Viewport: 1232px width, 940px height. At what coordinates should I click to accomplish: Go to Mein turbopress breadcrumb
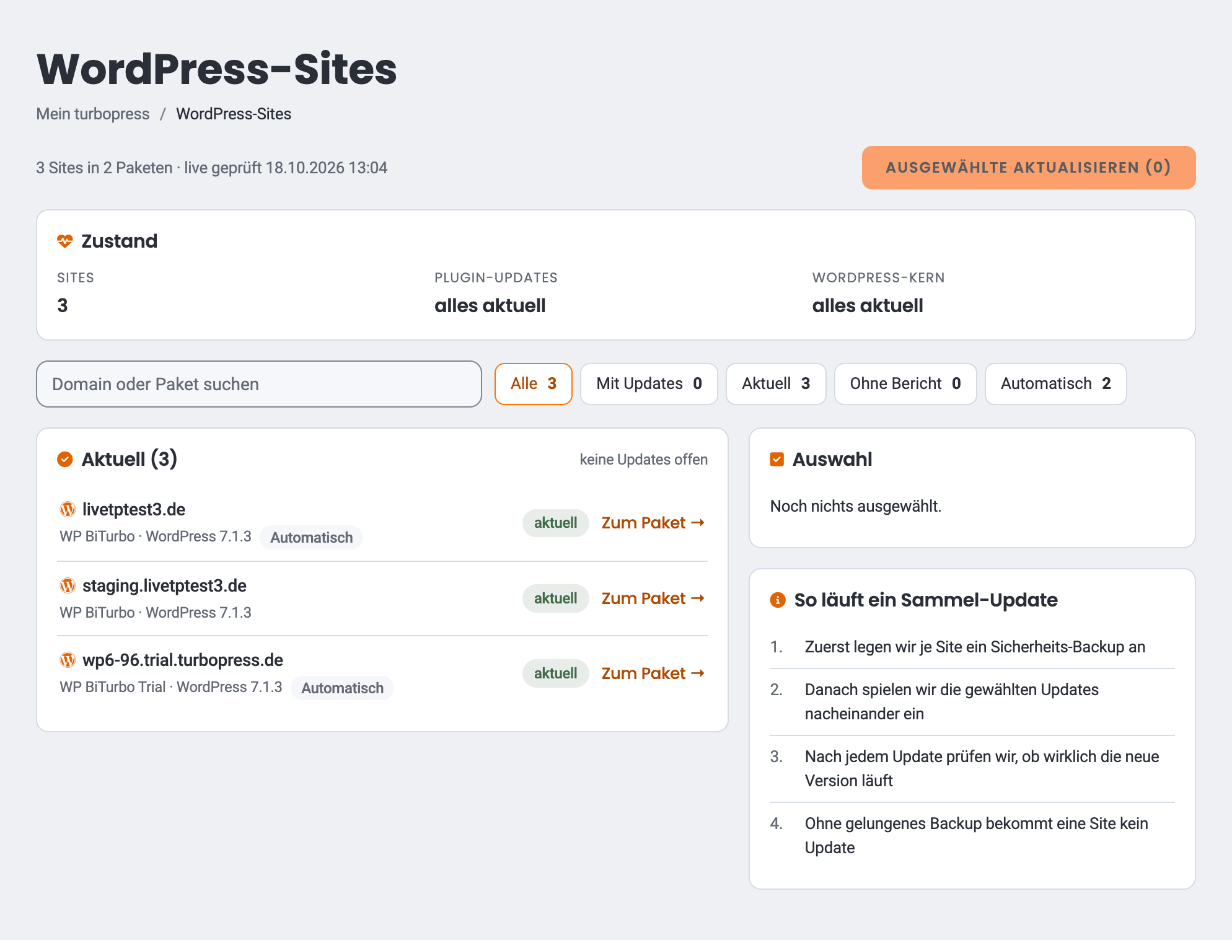tap(93, 114)
